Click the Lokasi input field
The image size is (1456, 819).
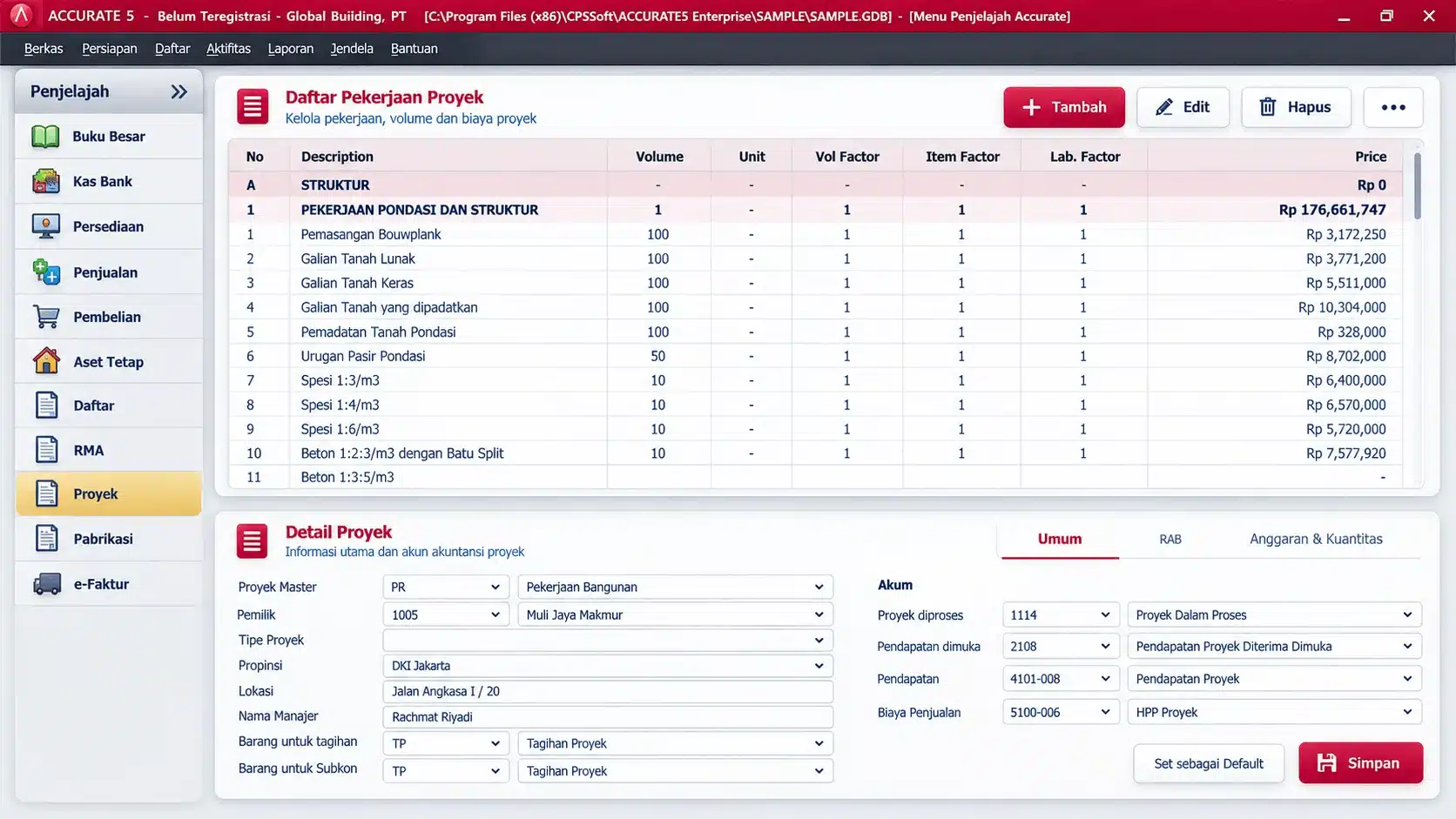click(x=608, y=691)
